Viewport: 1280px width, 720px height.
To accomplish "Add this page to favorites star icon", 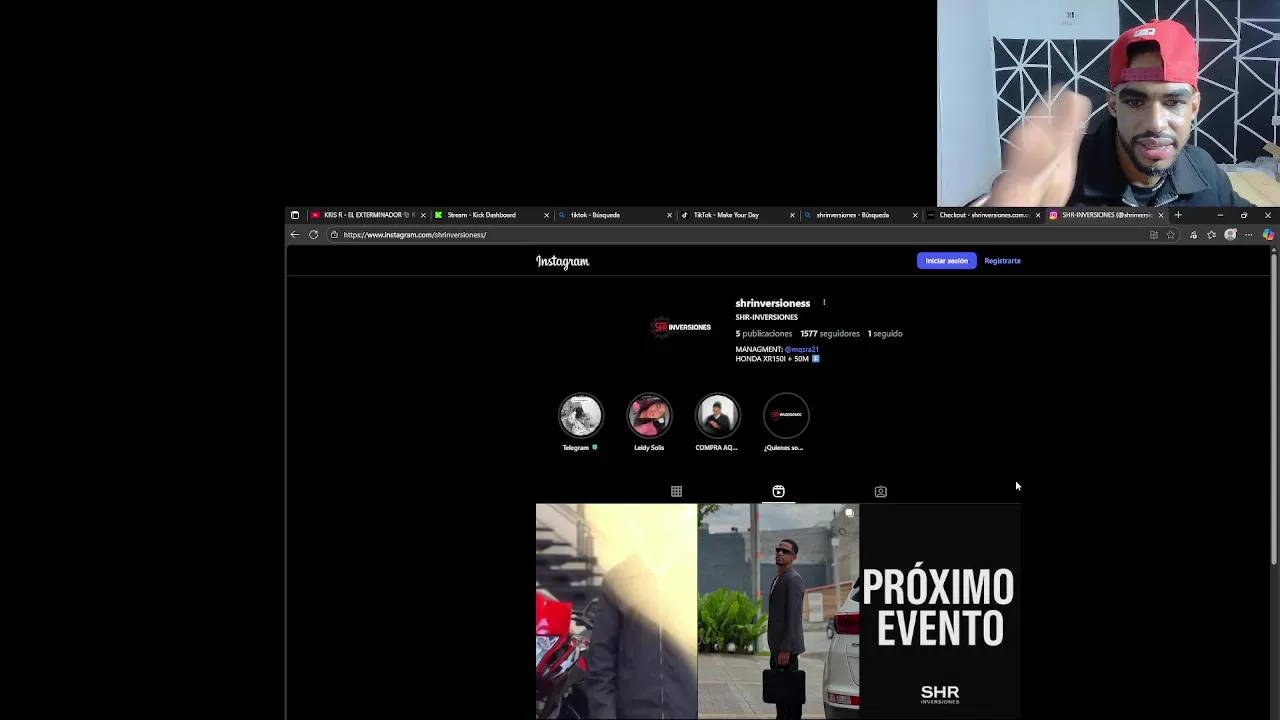I will click(x=1171, y=235).
